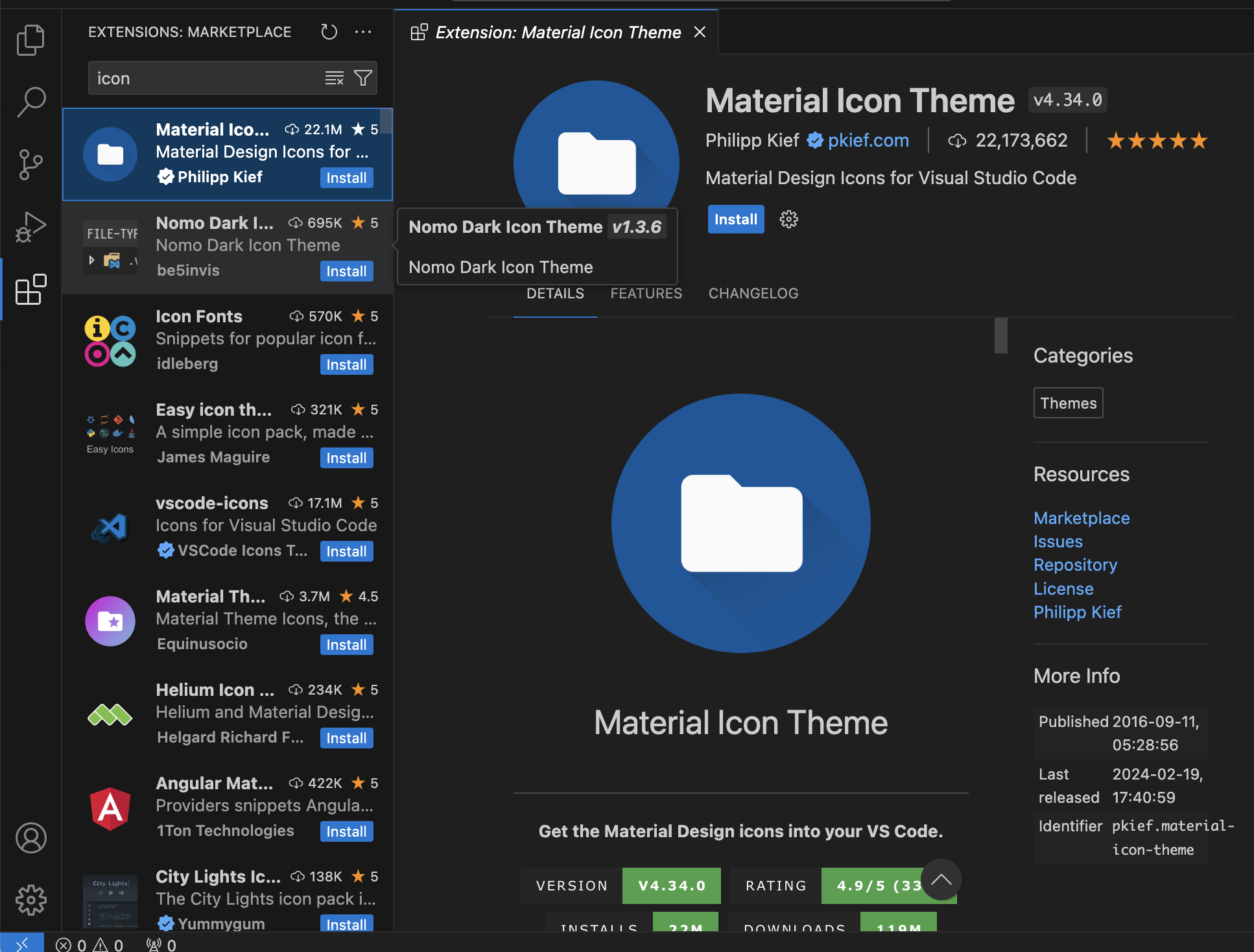Click the Themes category tag

pyautogui.click(x=1068, y=403)
